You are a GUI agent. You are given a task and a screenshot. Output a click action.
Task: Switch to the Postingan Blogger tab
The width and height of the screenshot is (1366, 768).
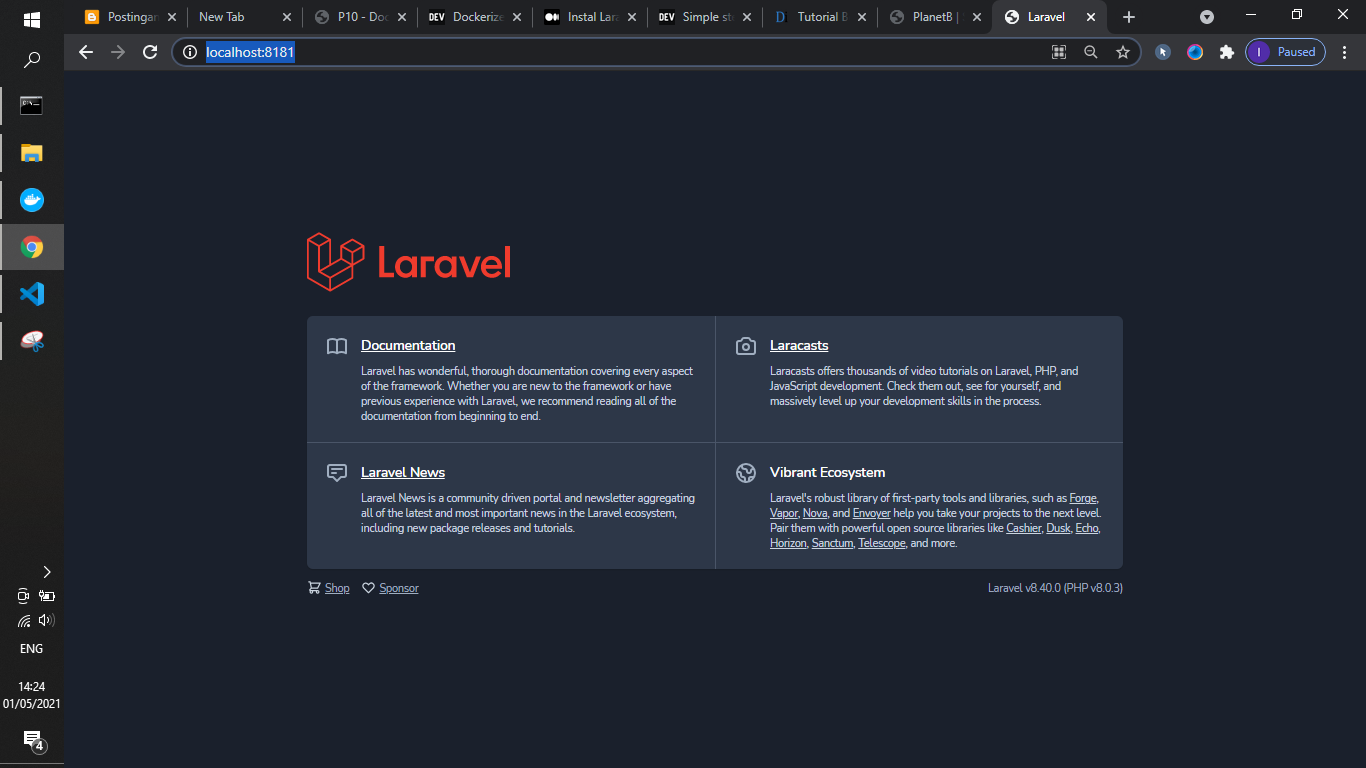click(x=129, y=17)
